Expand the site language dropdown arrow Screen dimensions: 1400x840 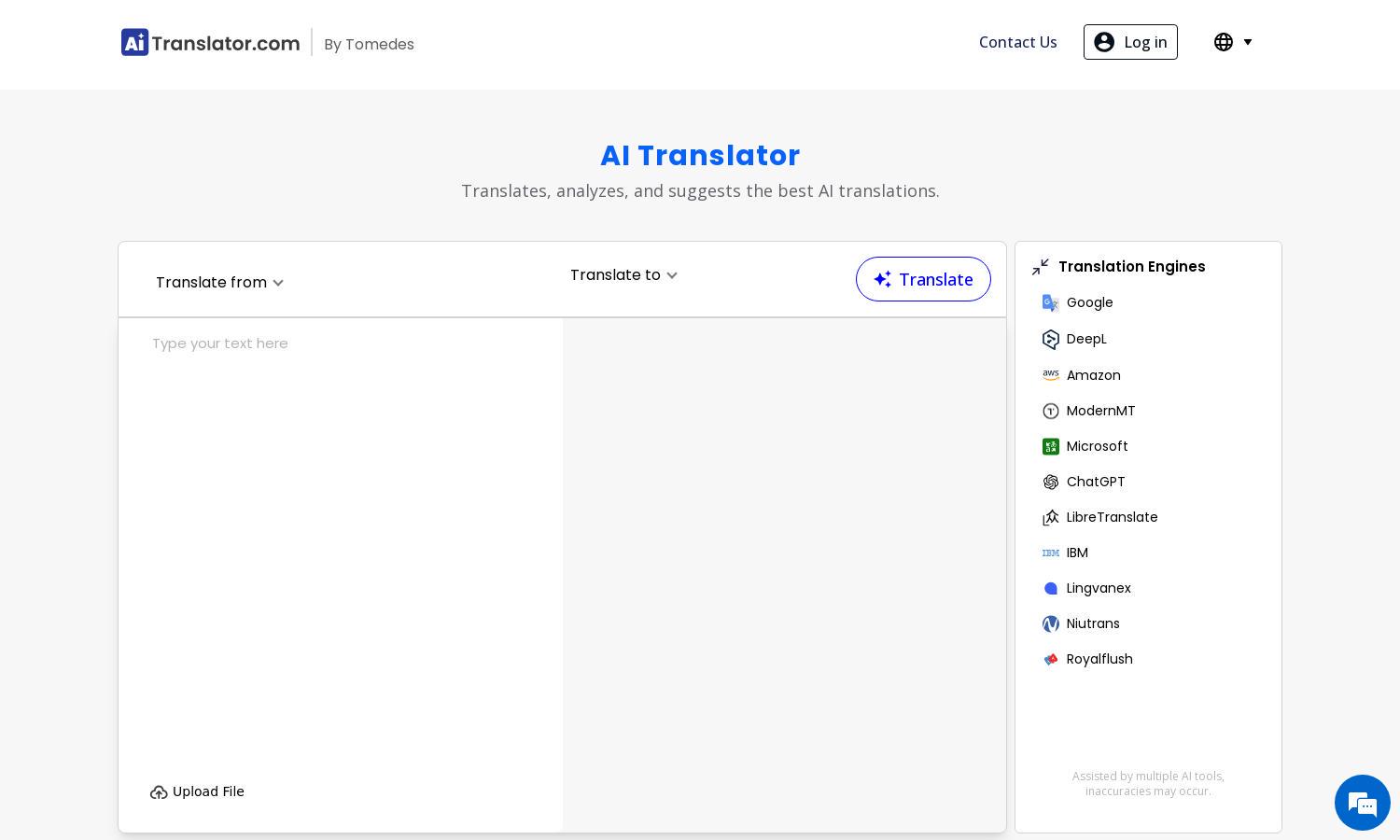pyautogui.click(x=1248, y=42)
